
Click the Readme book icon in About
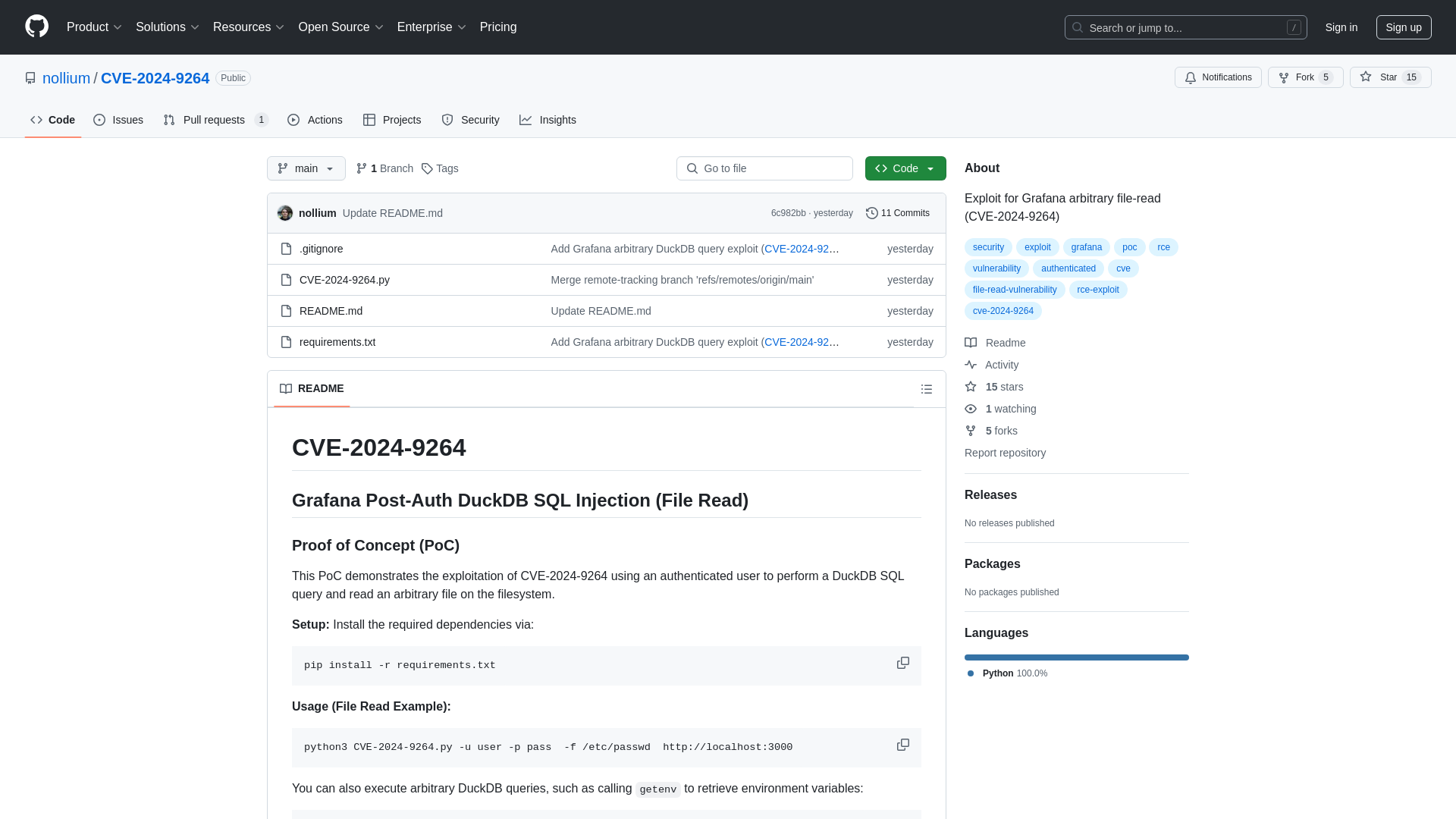971,343
